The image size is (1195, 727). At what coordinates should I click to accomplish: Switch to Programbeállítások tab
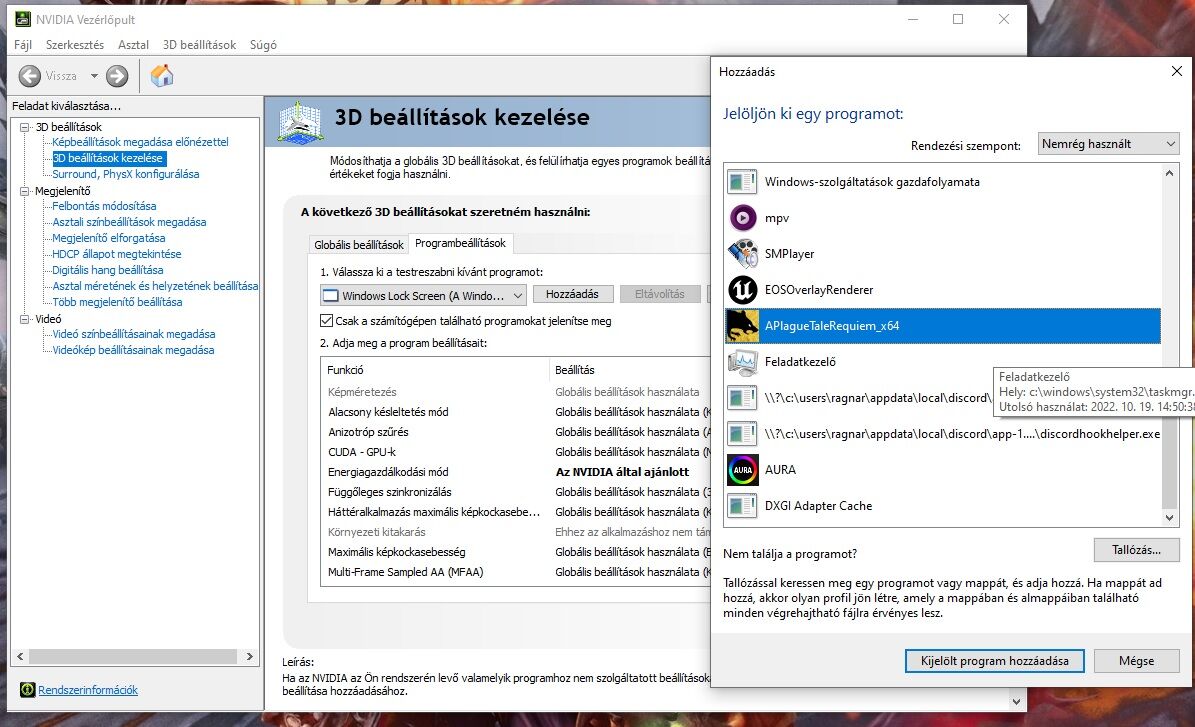coord(460,243)
